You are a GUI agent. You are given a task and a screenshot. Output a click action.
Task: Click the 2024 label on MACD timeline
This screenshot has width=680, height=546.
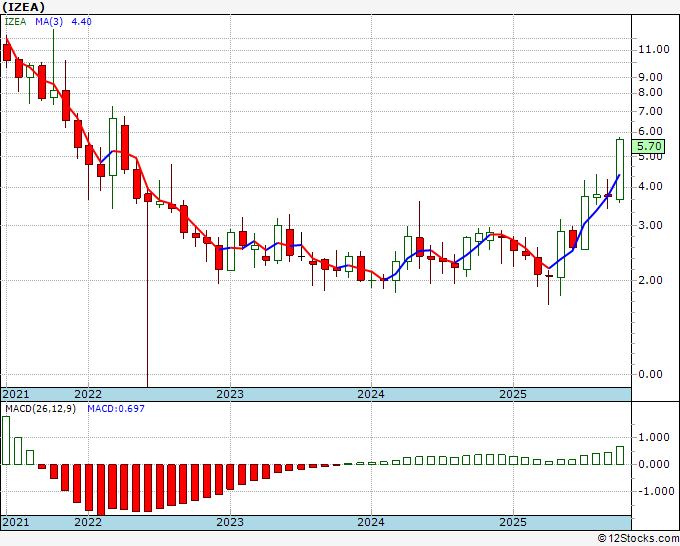pos(371,522)
